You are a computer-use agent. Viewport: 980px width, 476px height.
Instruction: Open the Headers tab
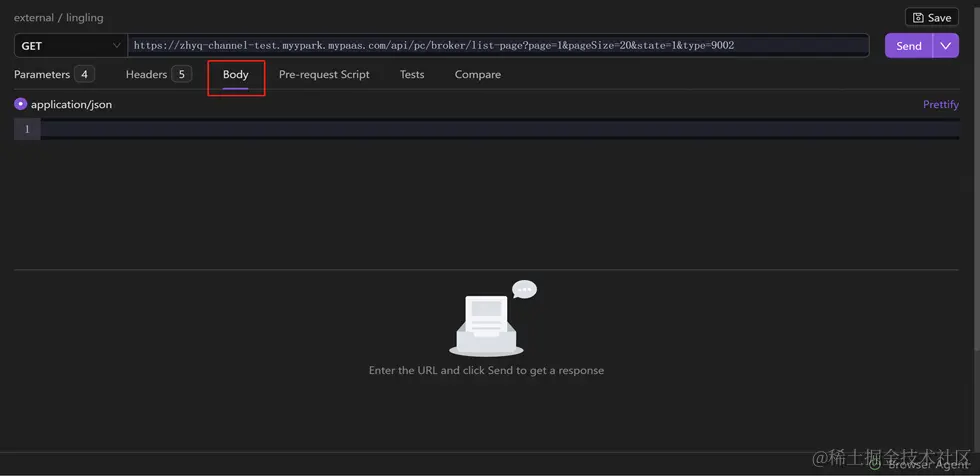pyautogui.click(x=158, y=74)
